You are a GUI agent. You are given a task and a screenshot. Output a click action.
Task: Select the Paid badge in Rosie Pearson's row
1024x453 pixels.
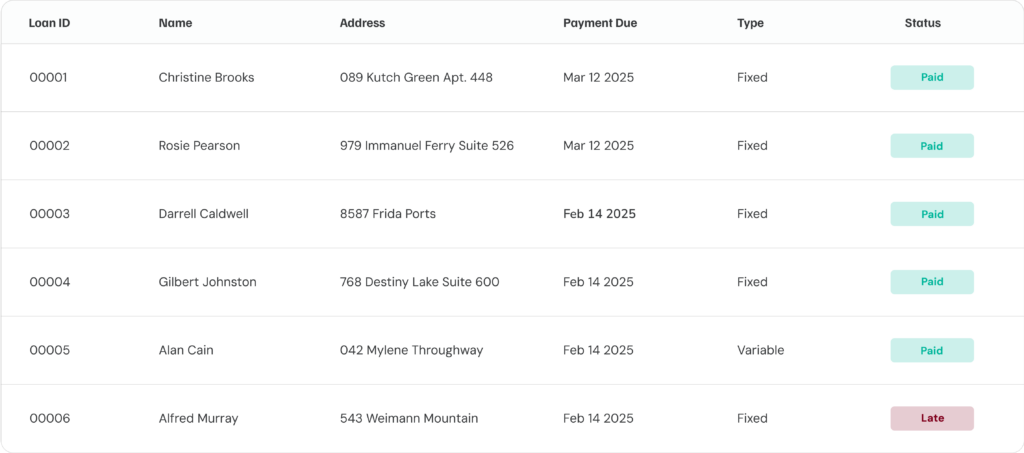click(x=932, y=146)
